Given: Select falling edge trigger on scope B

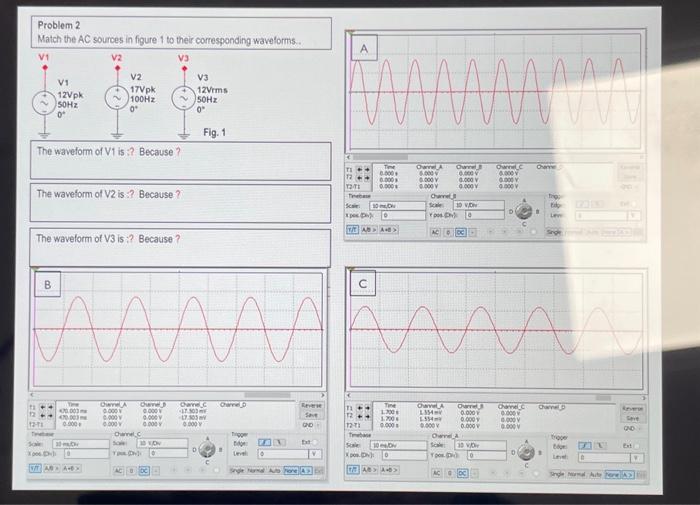Looking at the screenshot, I should 279,442.
